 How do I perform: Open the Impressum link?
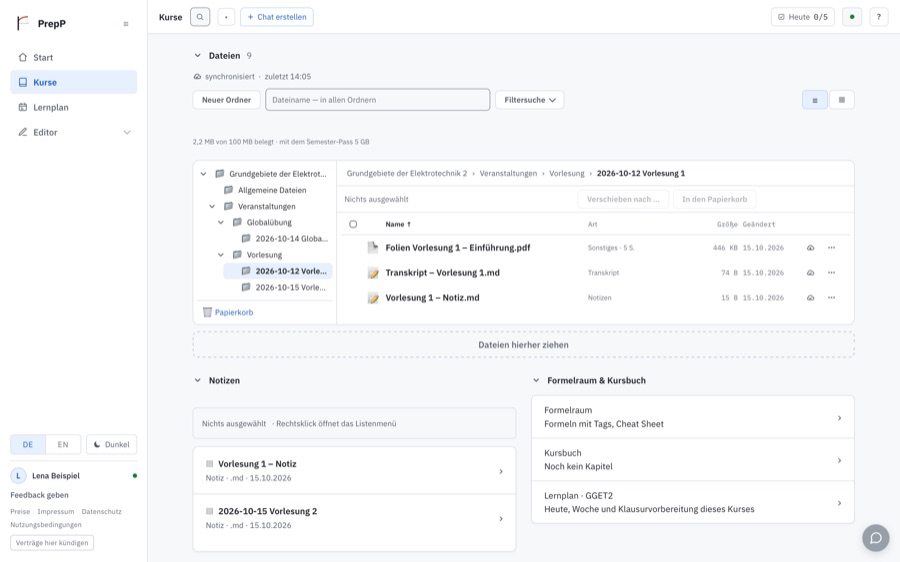pos(56,511)
